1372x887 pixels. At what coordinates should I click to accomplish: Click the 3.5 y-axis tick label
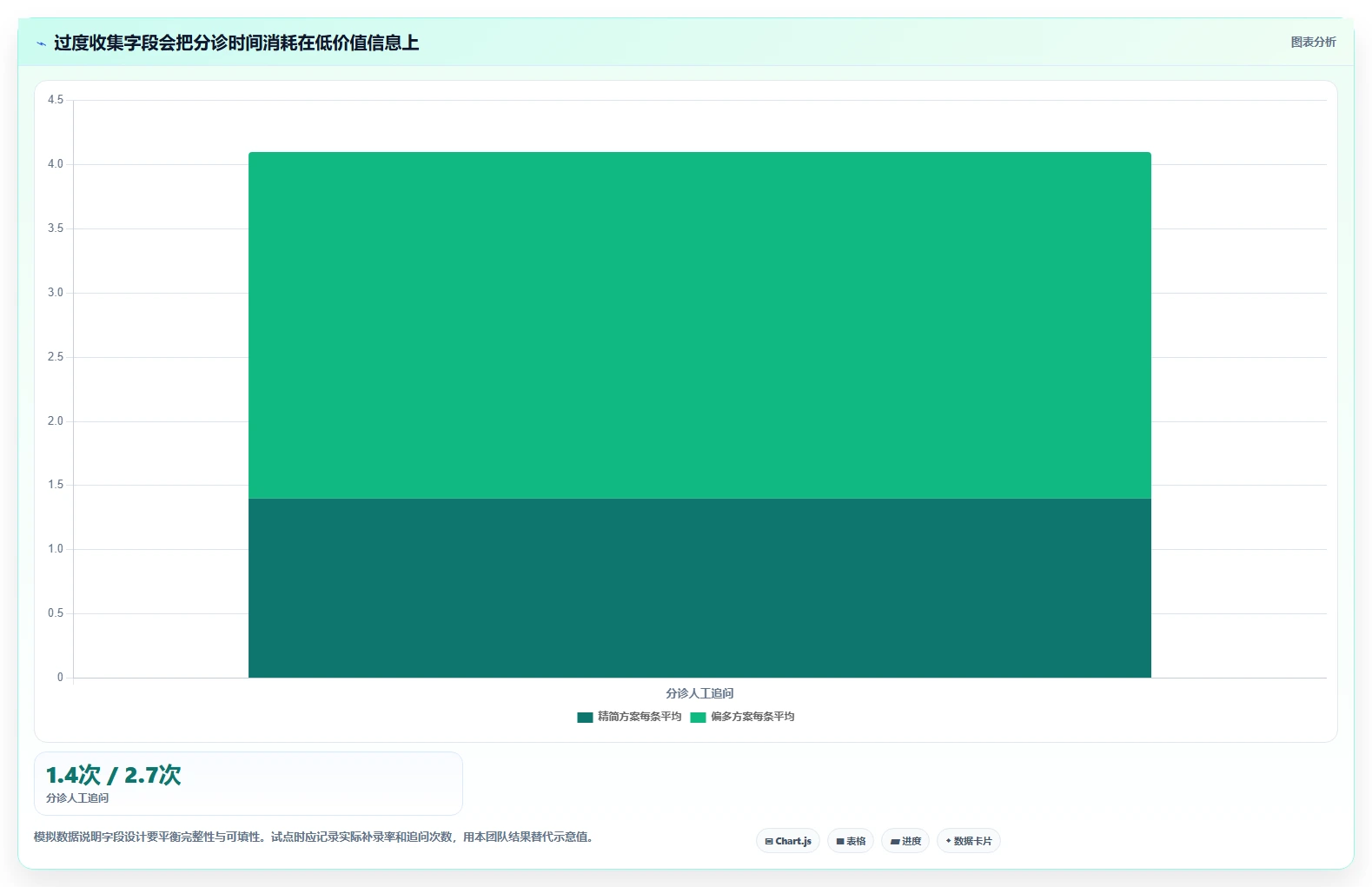pos(56,228)
